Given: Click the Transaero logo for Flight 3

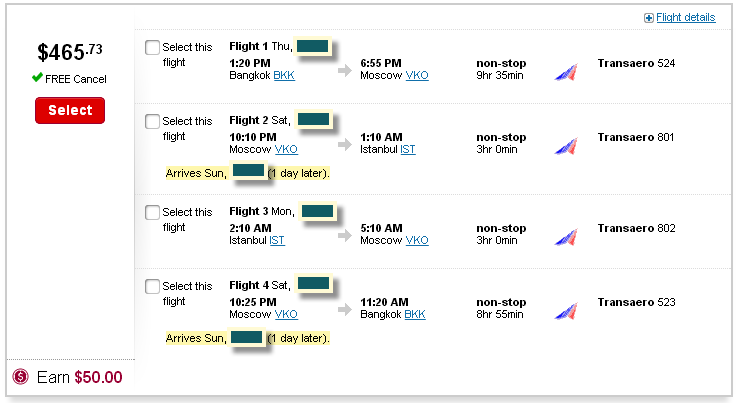Looking at the screenshot, I should [x=566, y=236].
